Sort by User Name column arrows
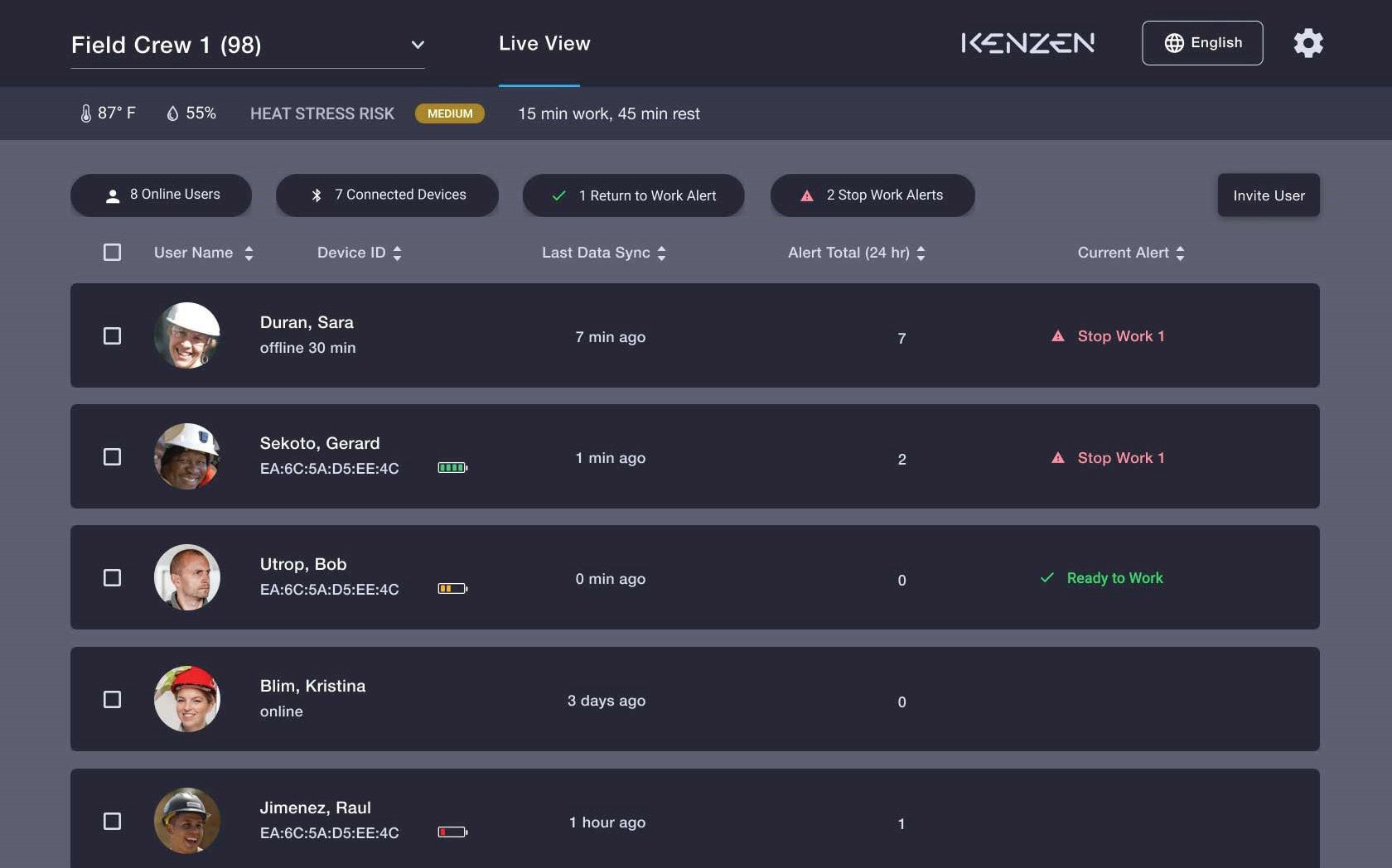Image resolution: width=1392 pixels, height=868 pixels. 249,253
